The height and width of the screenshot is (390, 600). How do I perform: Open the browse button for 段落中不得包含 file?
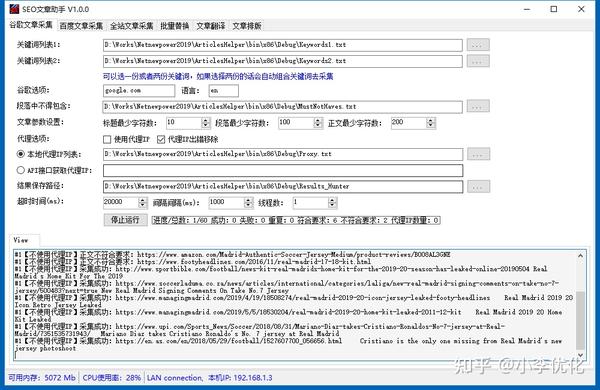(478, 107)
